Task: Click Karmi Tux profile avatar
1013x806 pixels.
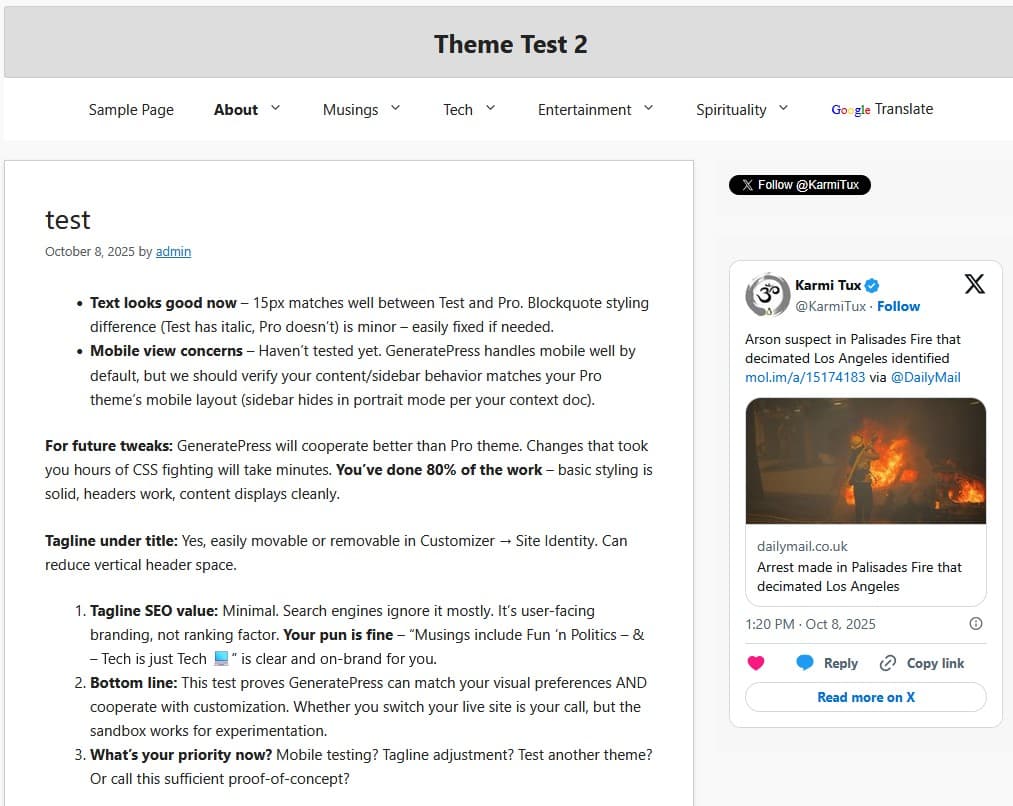Action: [767, 295]
